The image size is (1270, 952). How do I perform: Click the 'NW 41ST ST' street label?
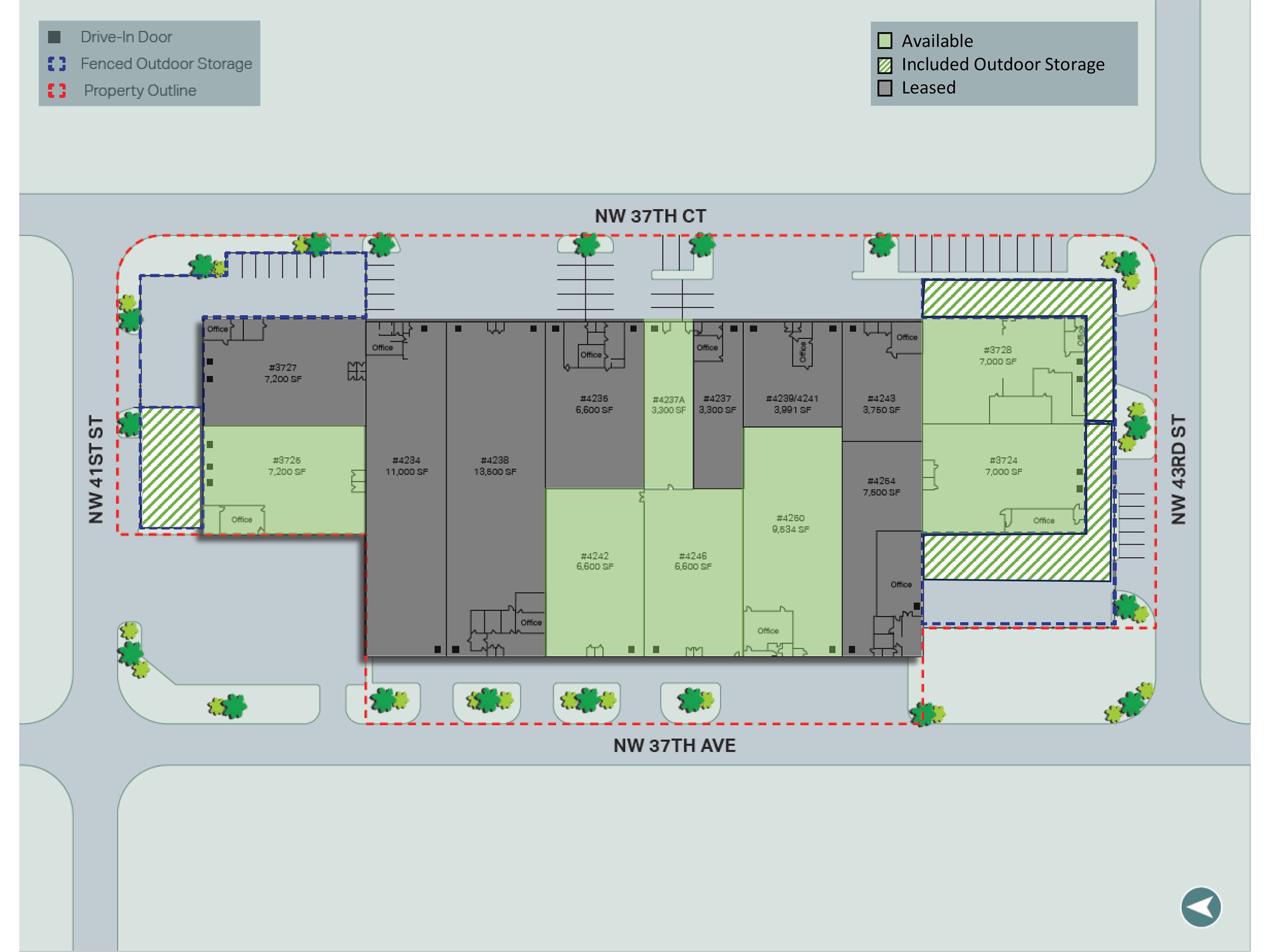(96, 470)
